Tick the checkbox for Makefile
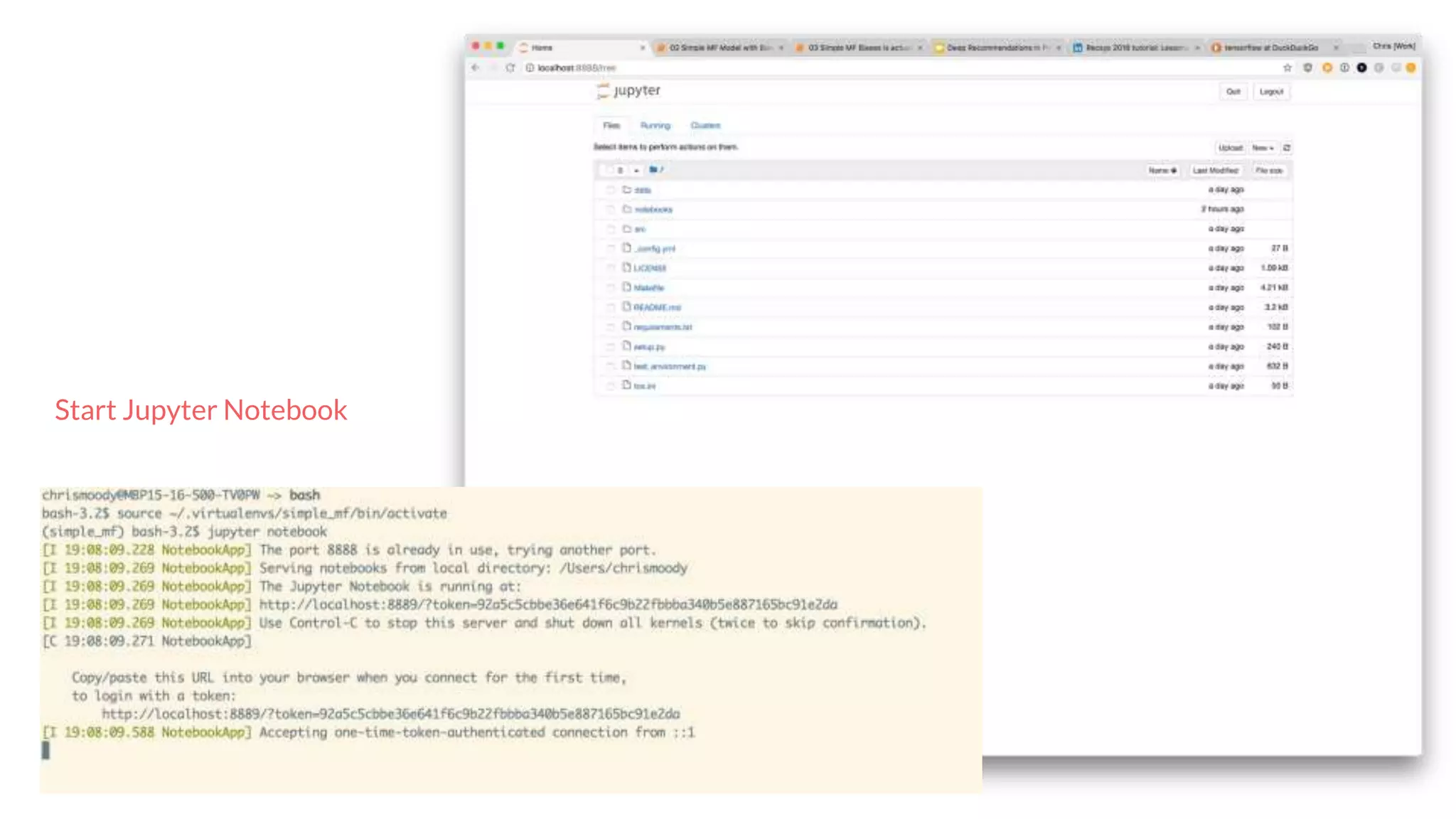The height and width of the screenshot is (819, 1456). 610,288
